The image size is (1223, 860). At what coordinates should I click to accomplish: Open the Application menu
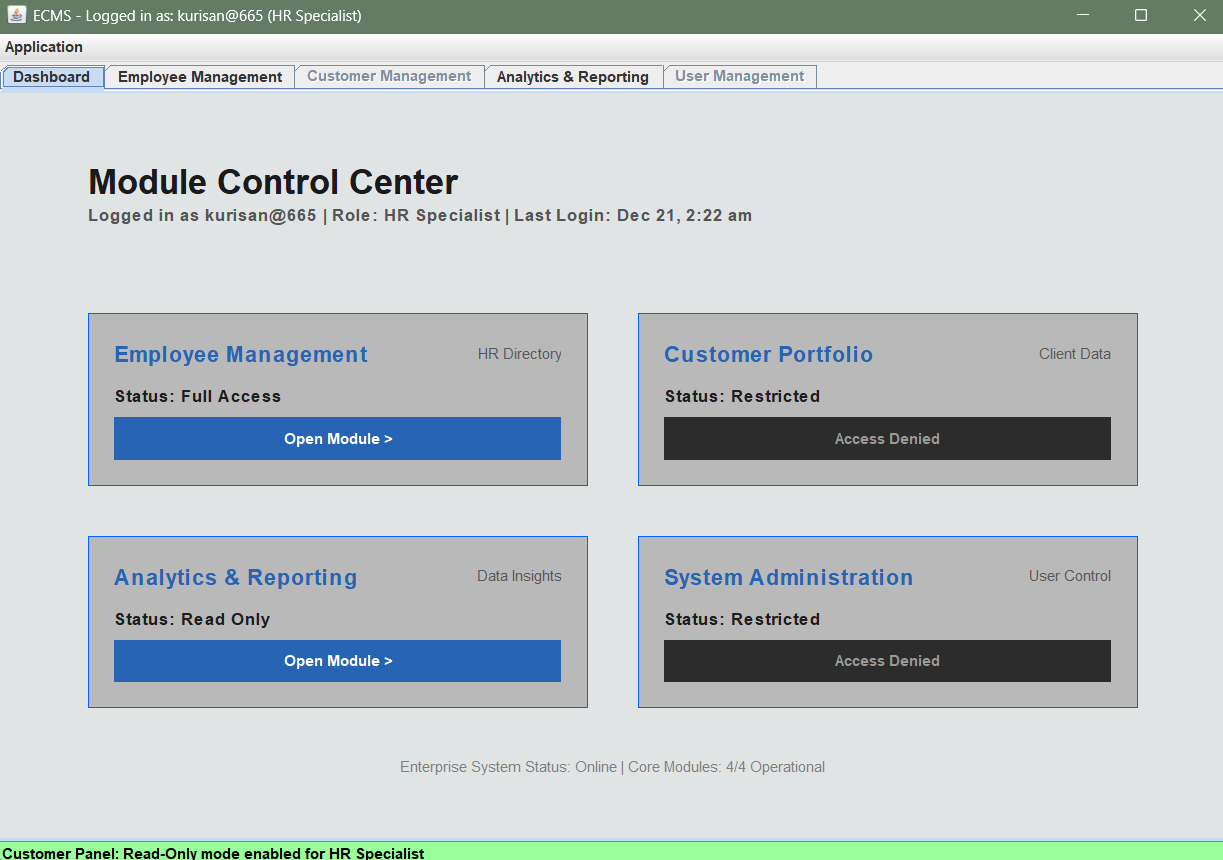tap(43, 47)
